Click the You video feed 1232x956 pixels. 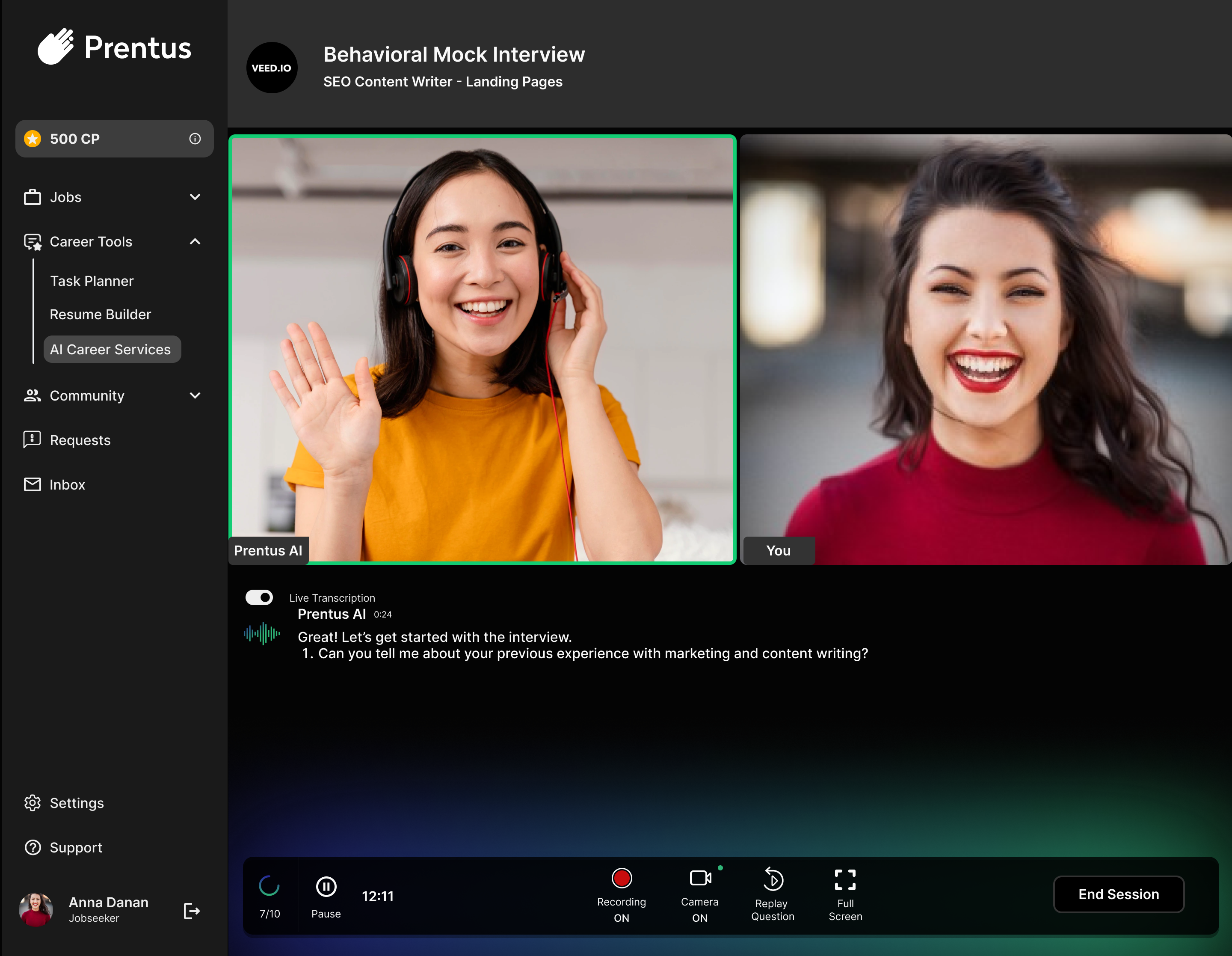pyautogui.click(x=986, y=349)
